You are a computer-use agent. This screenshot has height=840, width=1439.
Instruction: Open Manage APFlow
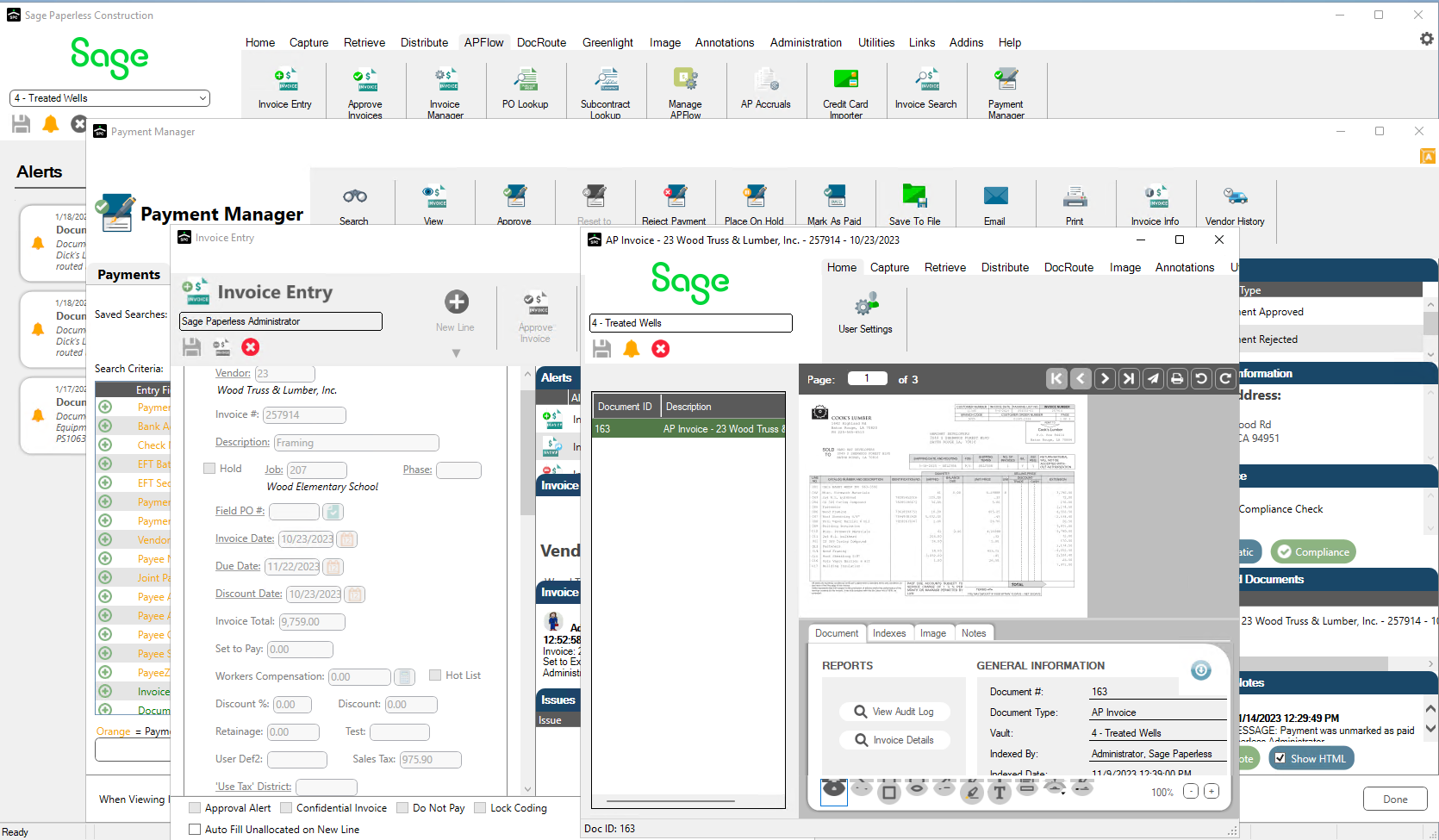pos(685,93)
